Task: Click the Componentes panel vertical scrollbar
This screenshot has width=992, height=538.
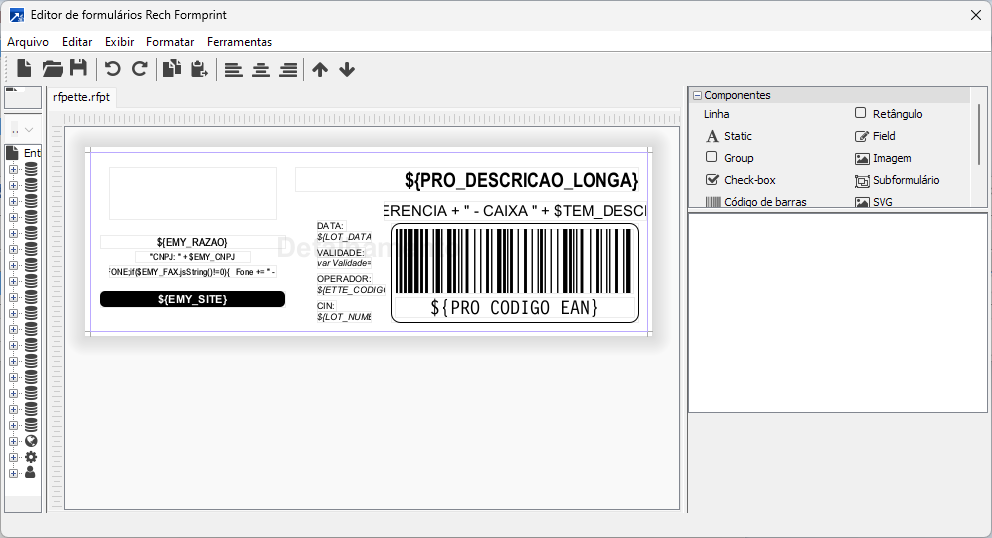Action: tap(980, 134)
